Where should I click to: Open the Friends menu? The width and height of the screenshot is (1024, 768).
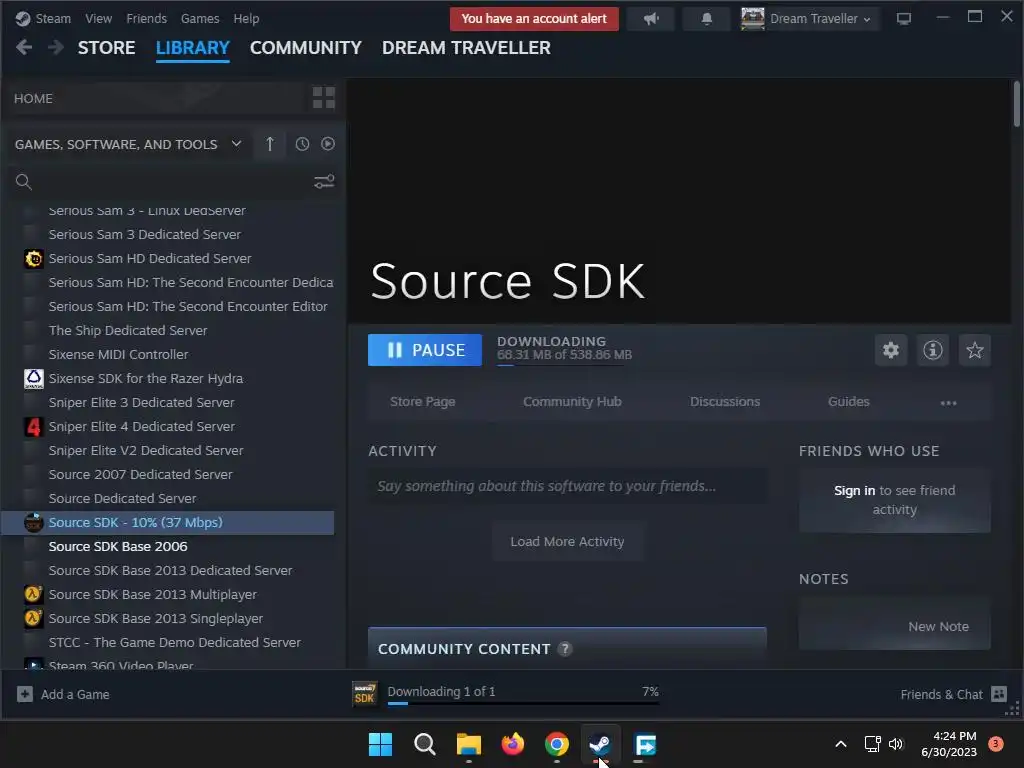click(x=146, y=19)
